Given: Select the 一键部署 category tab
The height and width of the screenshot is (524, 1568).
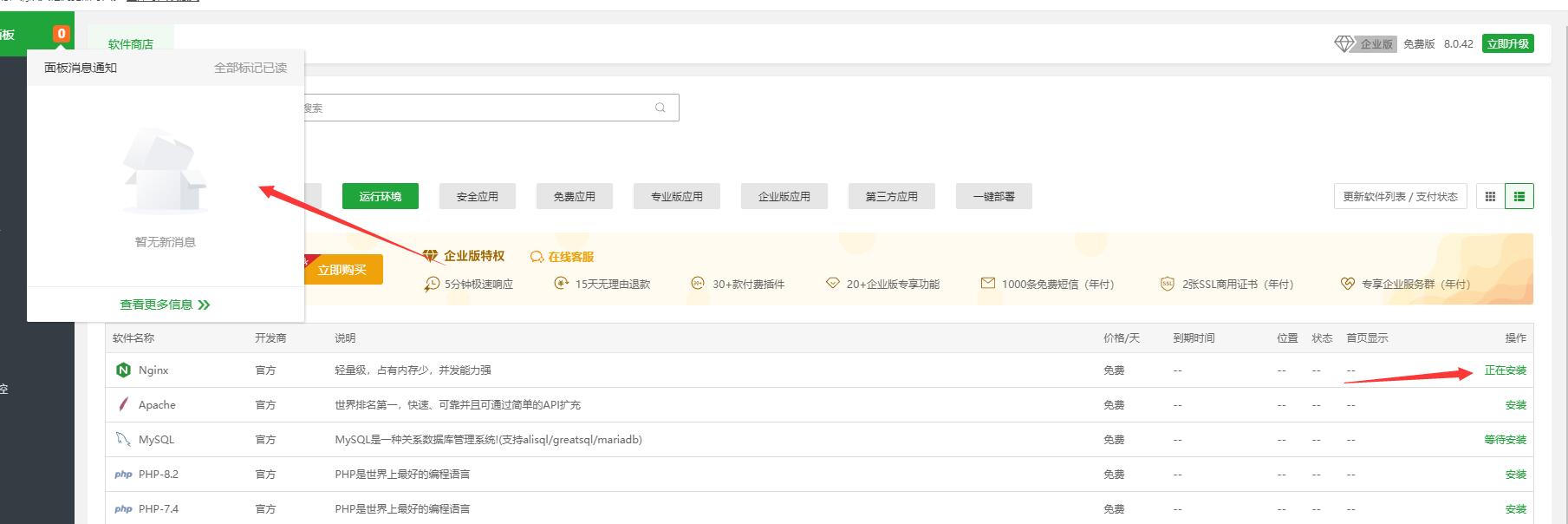Looking at the screenshot, I should pos(994,196).
